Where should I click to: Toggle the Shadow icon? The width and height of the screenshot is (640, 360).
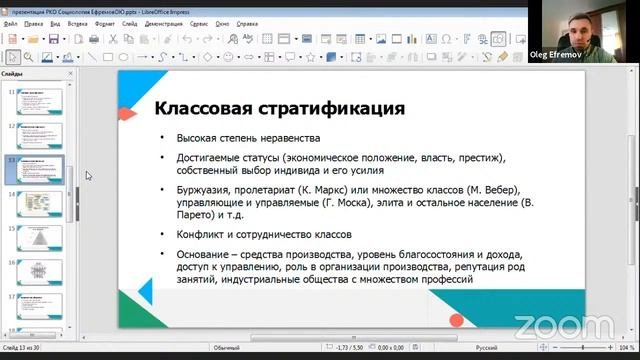coord(431,57)
